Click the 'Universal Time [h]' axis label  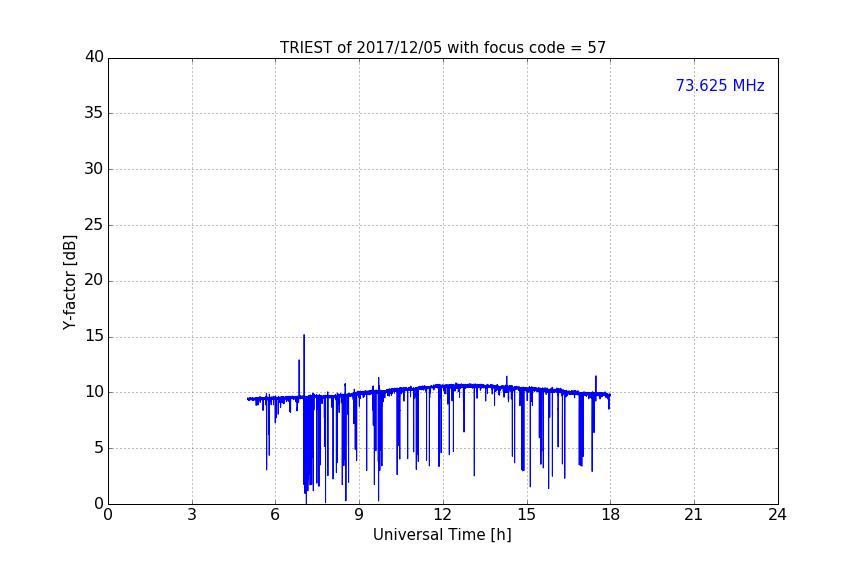point(442,535)
